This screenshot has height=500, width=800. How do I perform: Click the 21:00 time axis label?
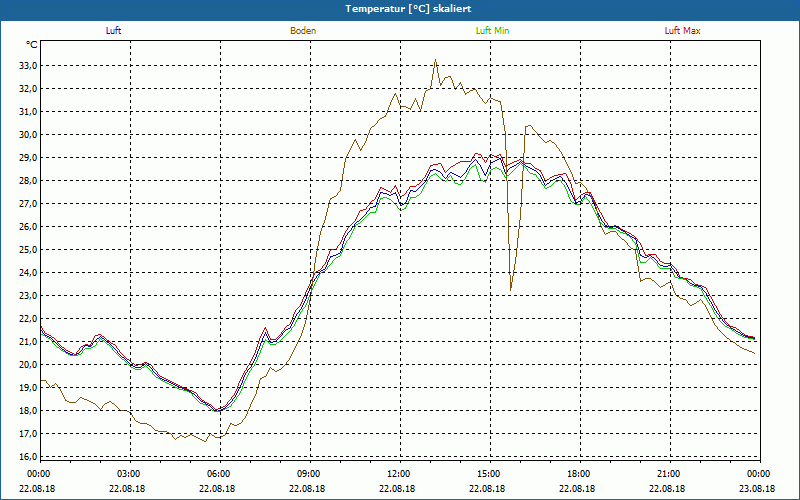tap(667, 474)
